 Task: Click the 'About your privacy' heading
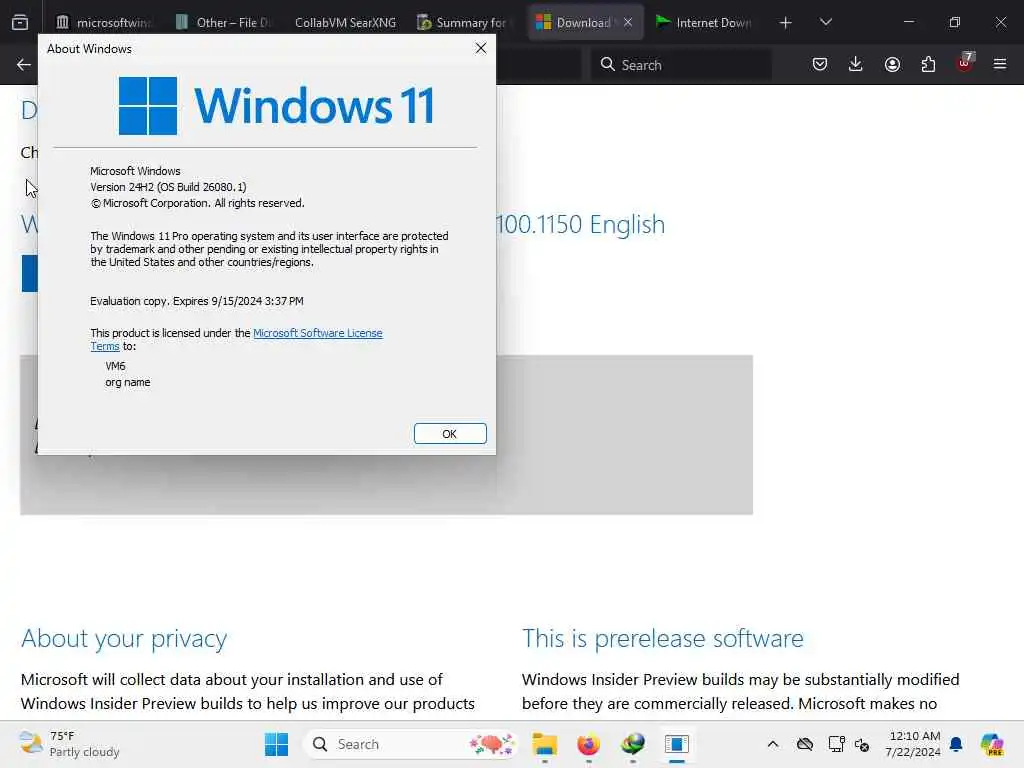tap(124, 638)
